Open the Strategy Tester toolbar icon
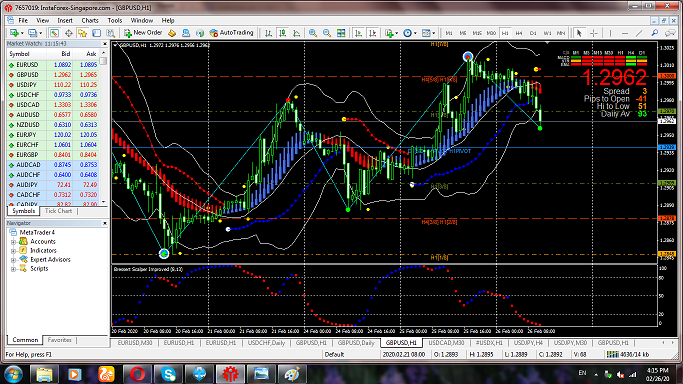 click(x=110, y=33)
